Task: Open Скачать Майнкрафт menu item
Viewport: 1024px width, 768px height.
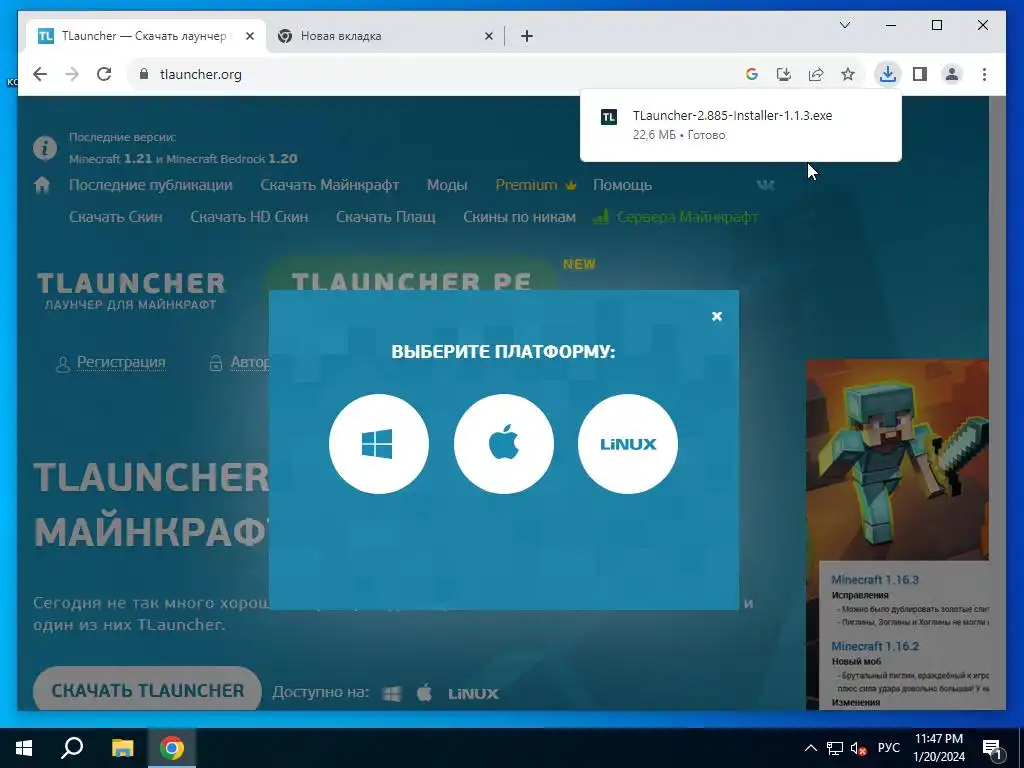Action: point(330,185)
